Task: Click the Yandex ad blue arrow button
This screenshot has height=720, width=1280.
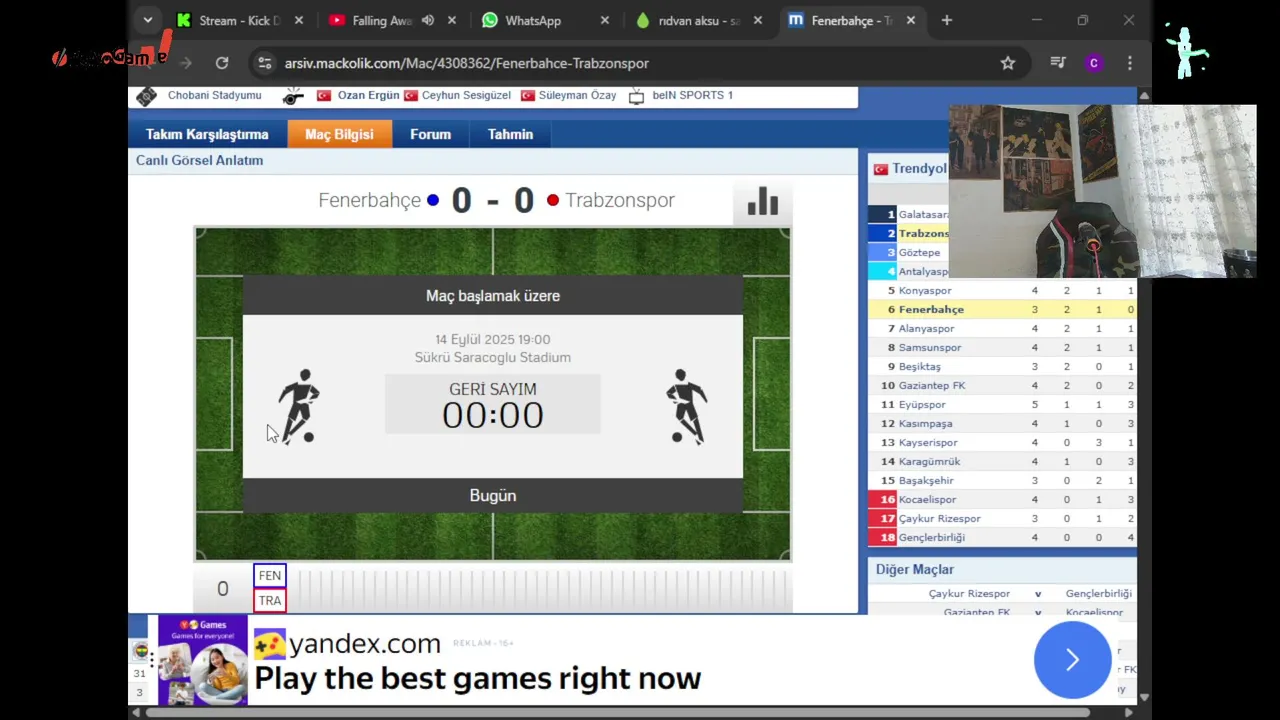Action: pyautogui.click(x=1072, y=660)
